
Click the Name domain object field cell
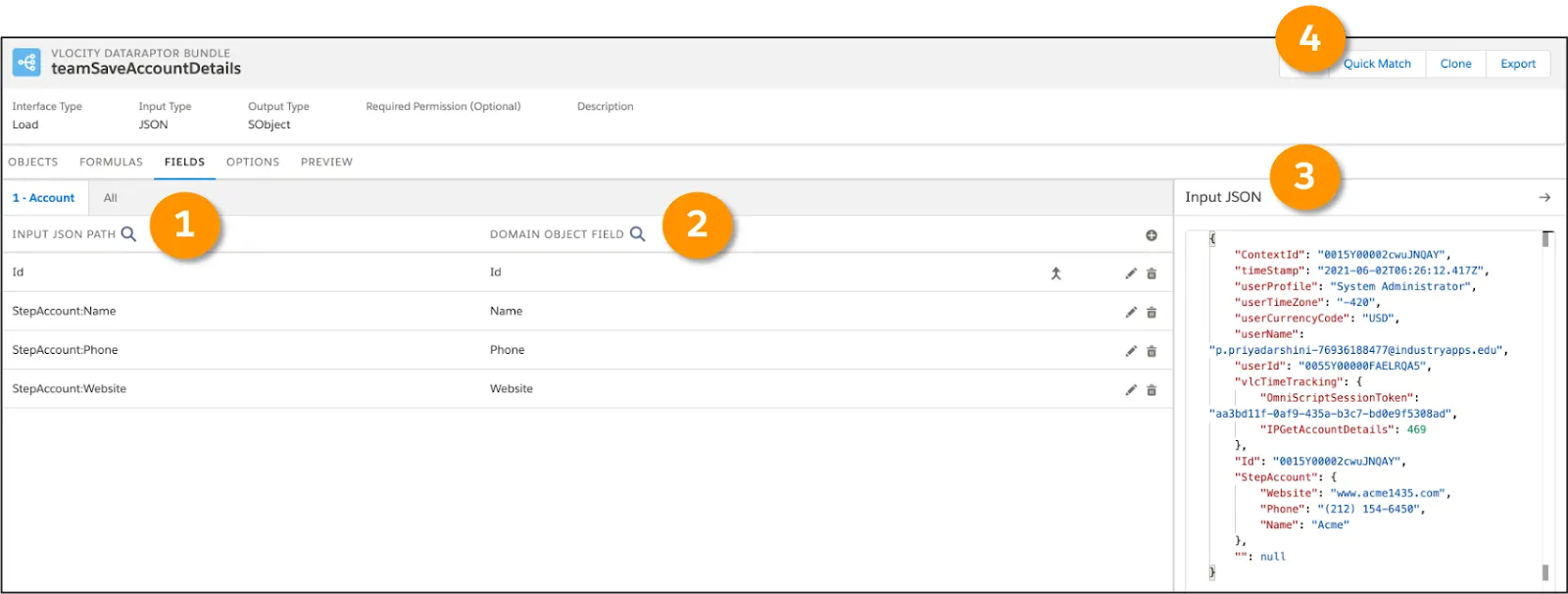[x=507, y=311]
